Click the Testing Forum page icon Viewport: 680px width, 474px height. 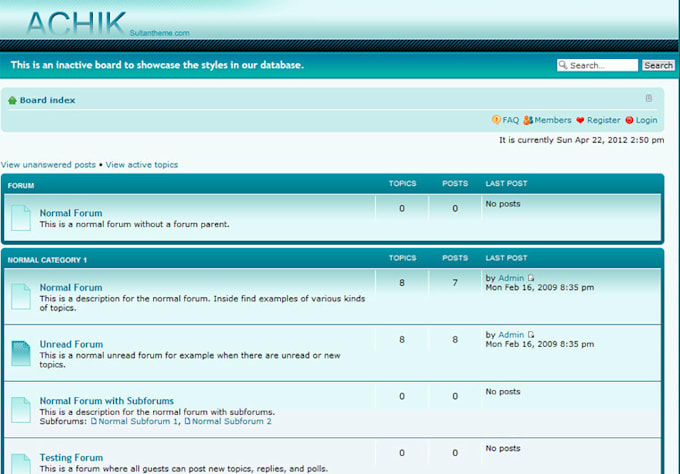coord(21,464)
